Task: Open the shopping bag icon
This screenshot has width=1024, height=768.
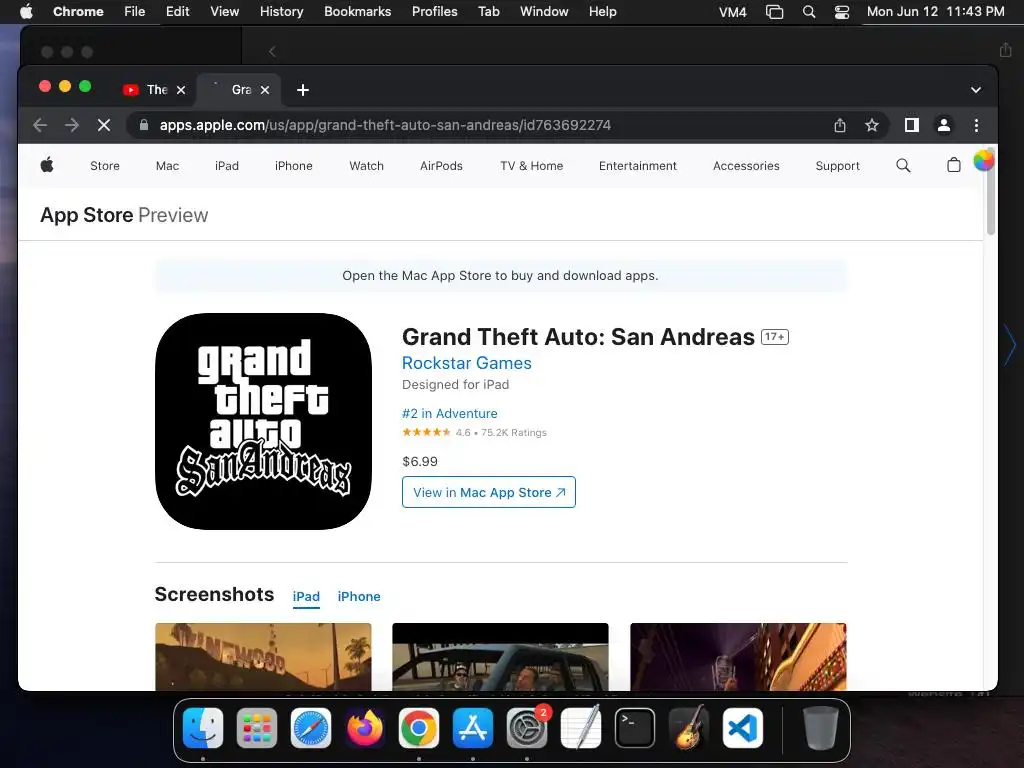Action: tap(953, 165)
